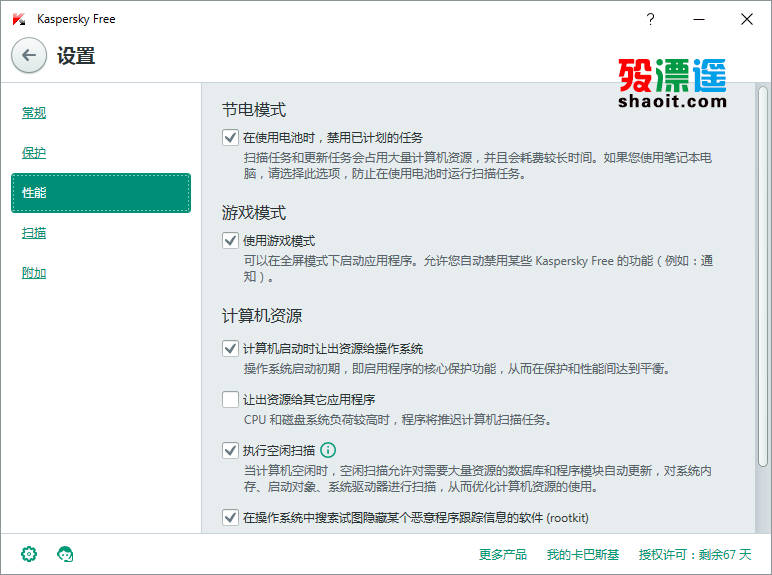Open the 我的卡巴斯基 link
772x575 pixels.
pos(582,554)
